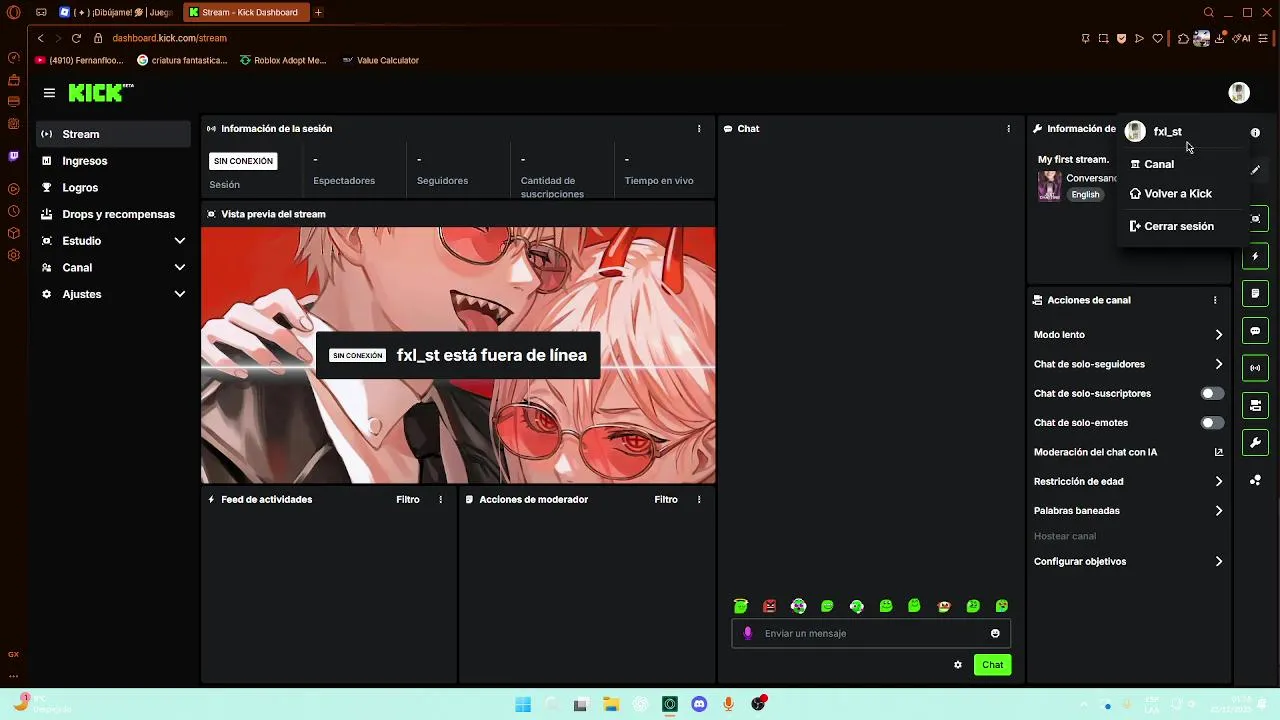Open criatura fantastica bookmark
The image size is (1280, 720).
[x=182, y=60]
